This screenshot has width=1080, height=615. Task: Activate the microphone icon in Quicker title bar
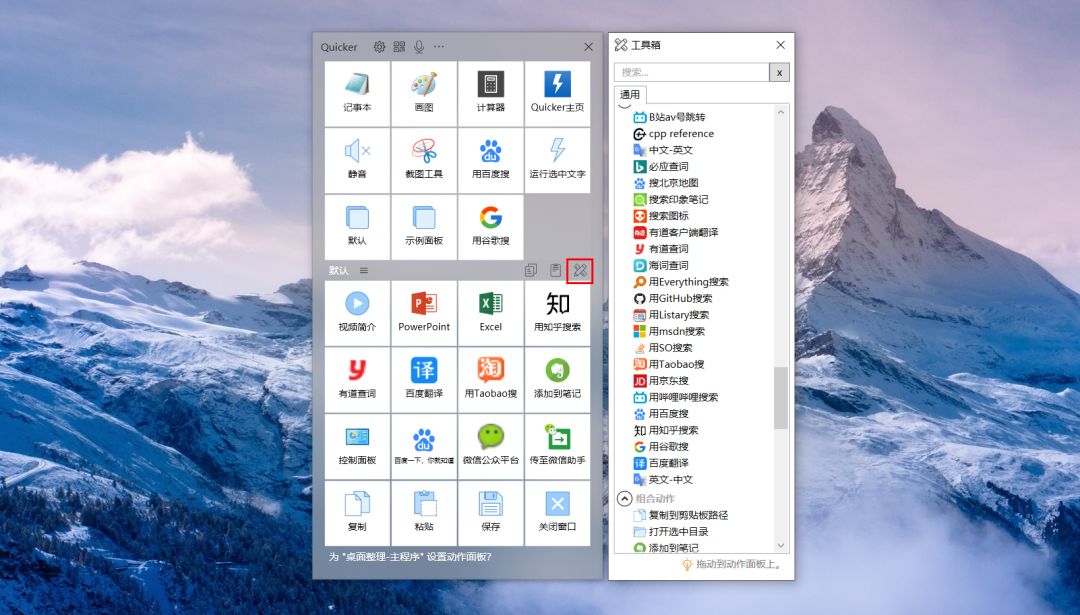coord(419,47)
